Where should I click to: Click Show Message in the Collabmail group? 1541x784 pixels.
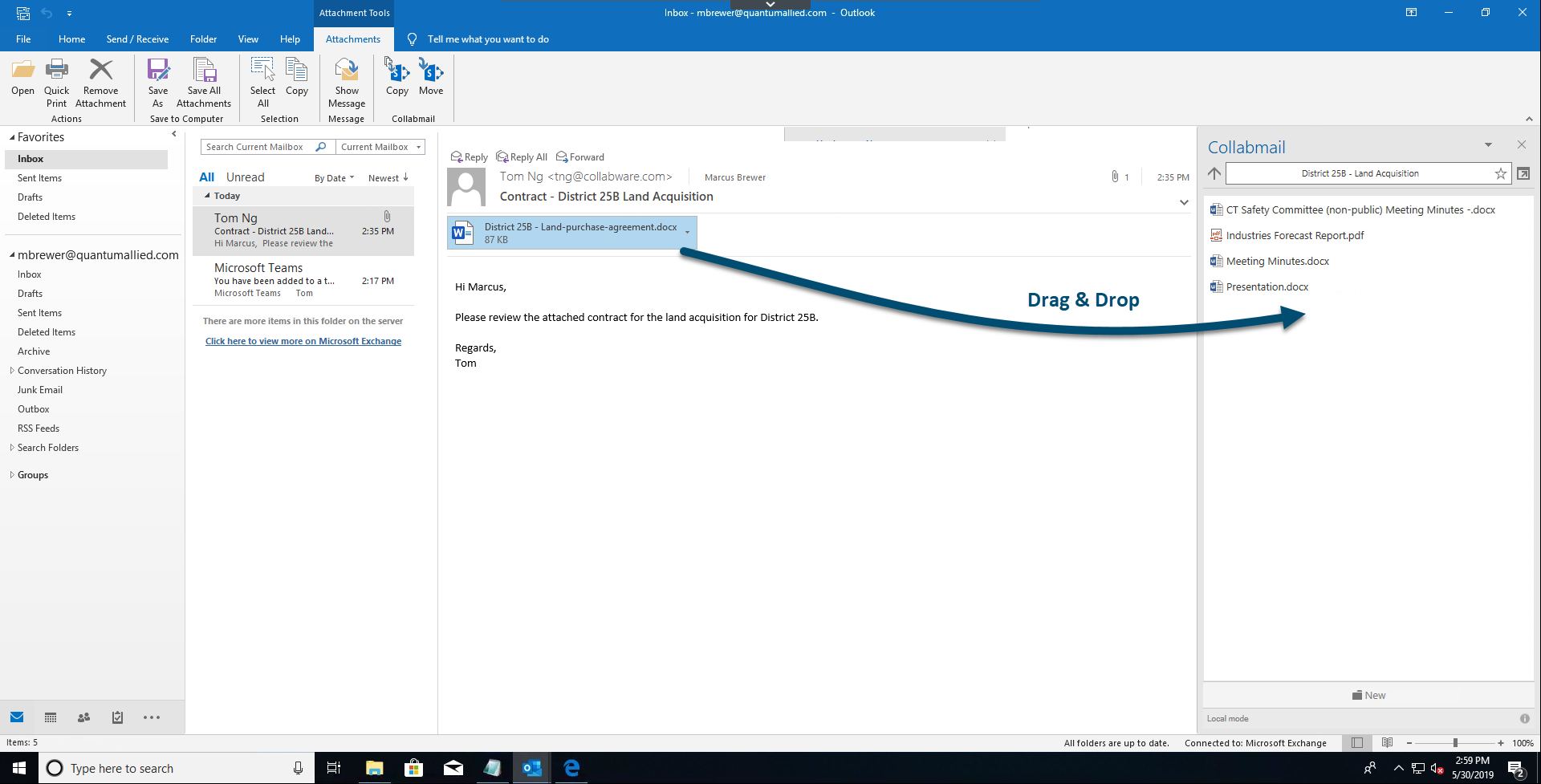click(346, 80)
